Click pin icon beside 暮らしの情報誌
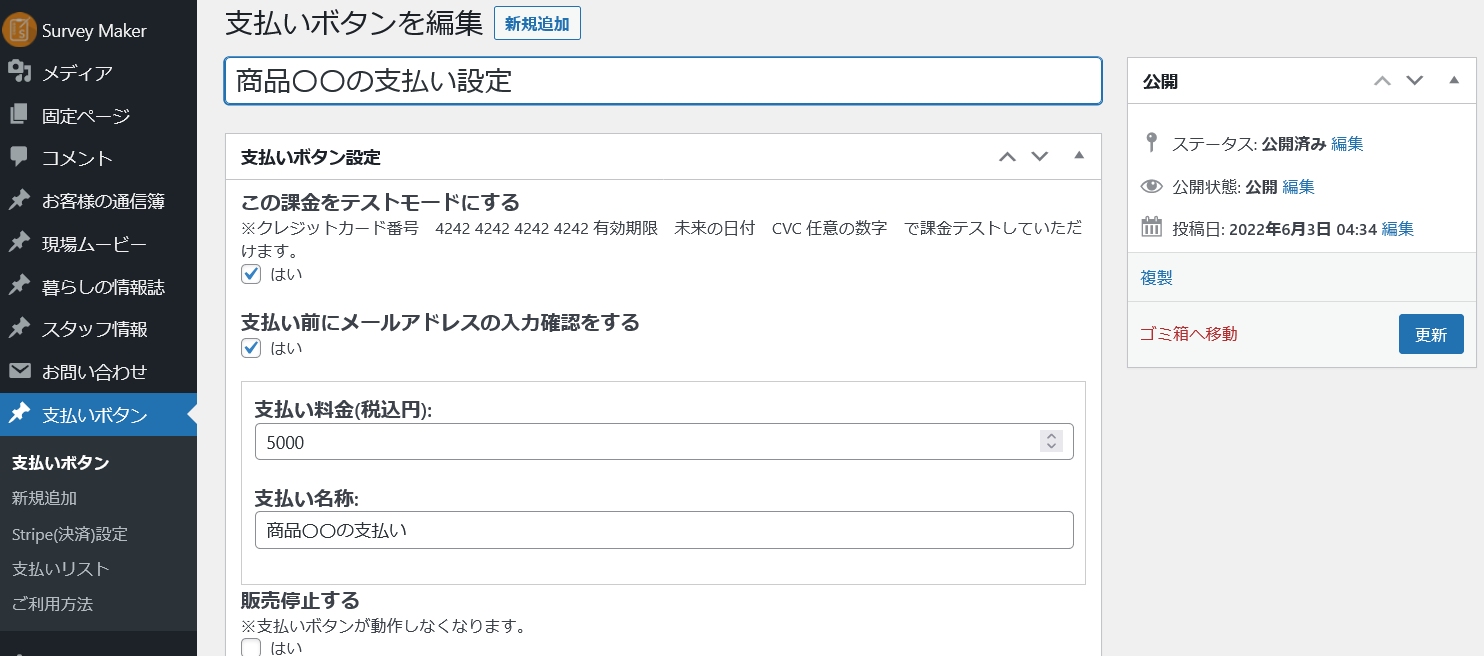Viewport: 1484px width, 656px height. pyautogui.click(x=19, y=286)
